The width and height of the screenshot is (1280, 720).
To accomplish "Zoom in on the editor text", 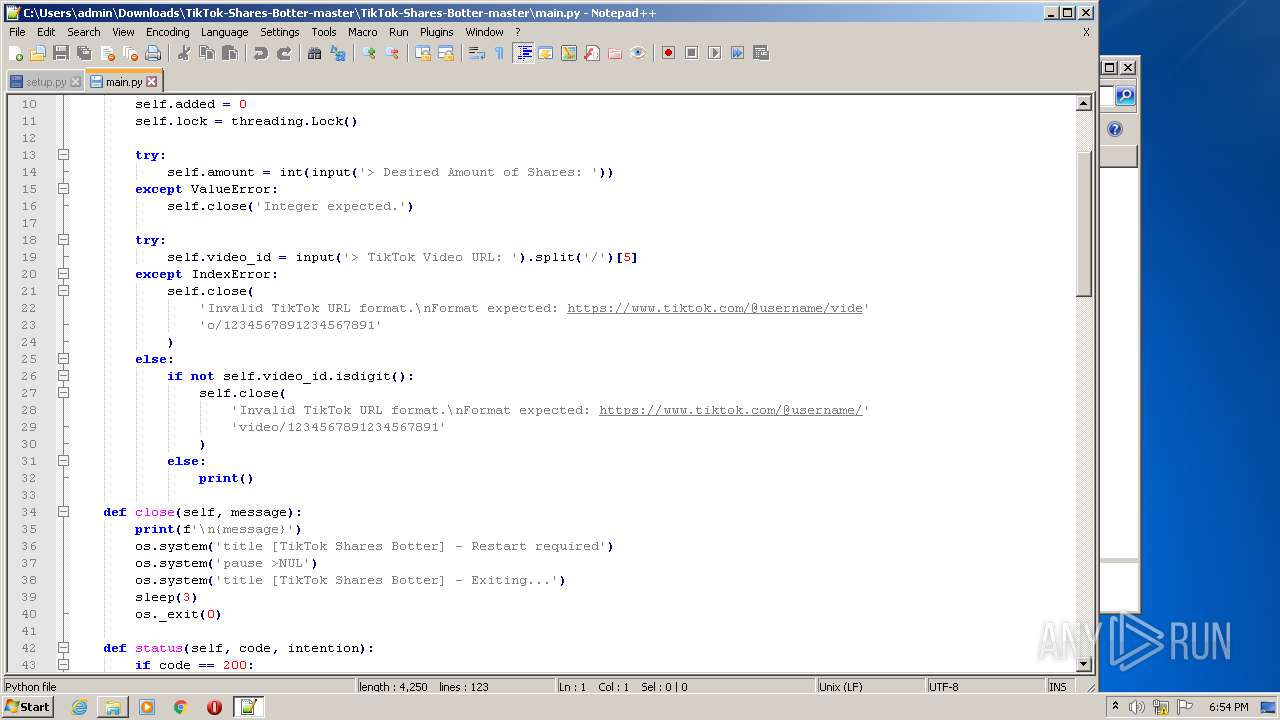I will tap(369, 53).
